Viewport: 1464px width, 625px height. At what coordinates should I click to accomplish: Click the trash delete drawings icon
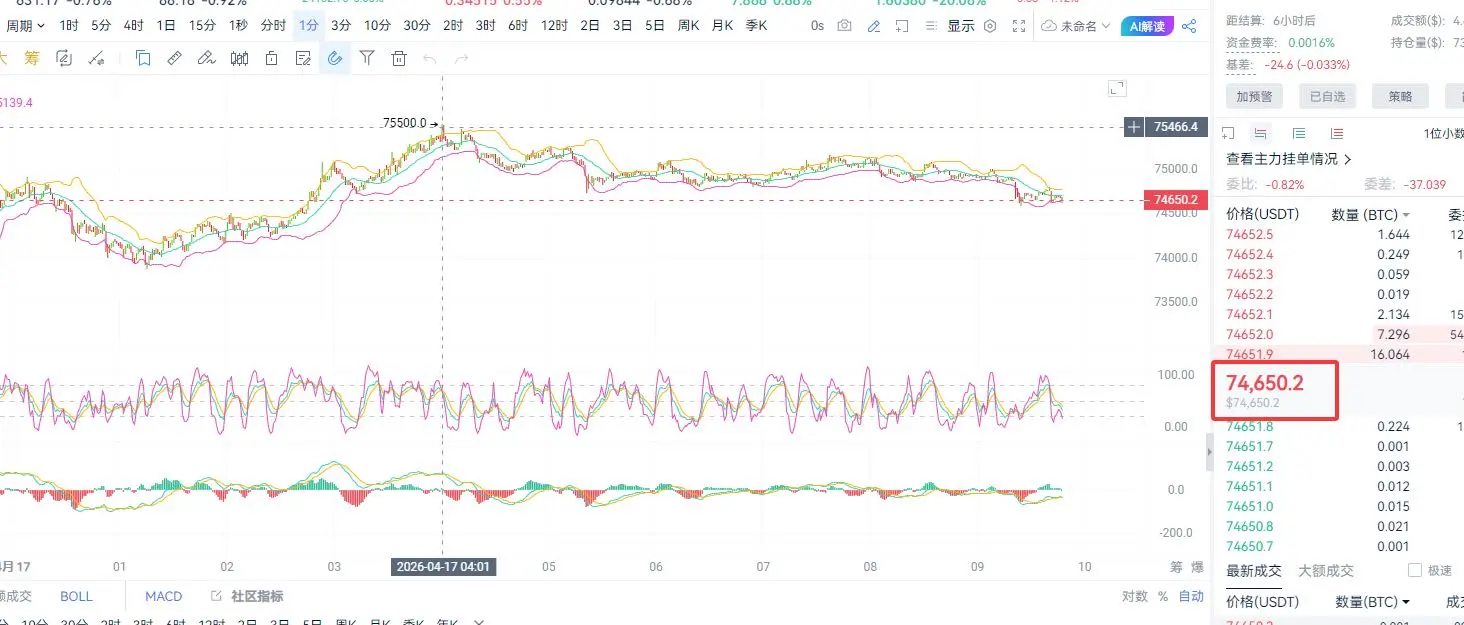[399, 59]
